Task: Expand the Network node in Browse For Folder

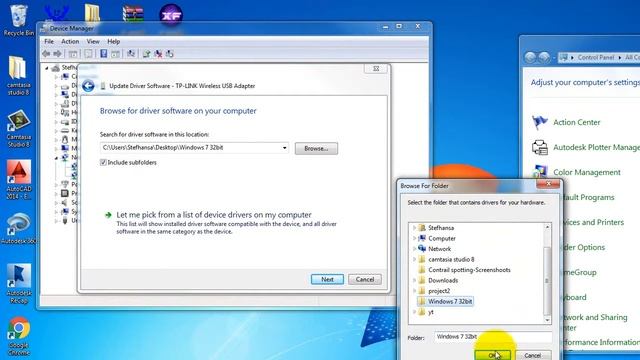Action: tap(414, 249)
